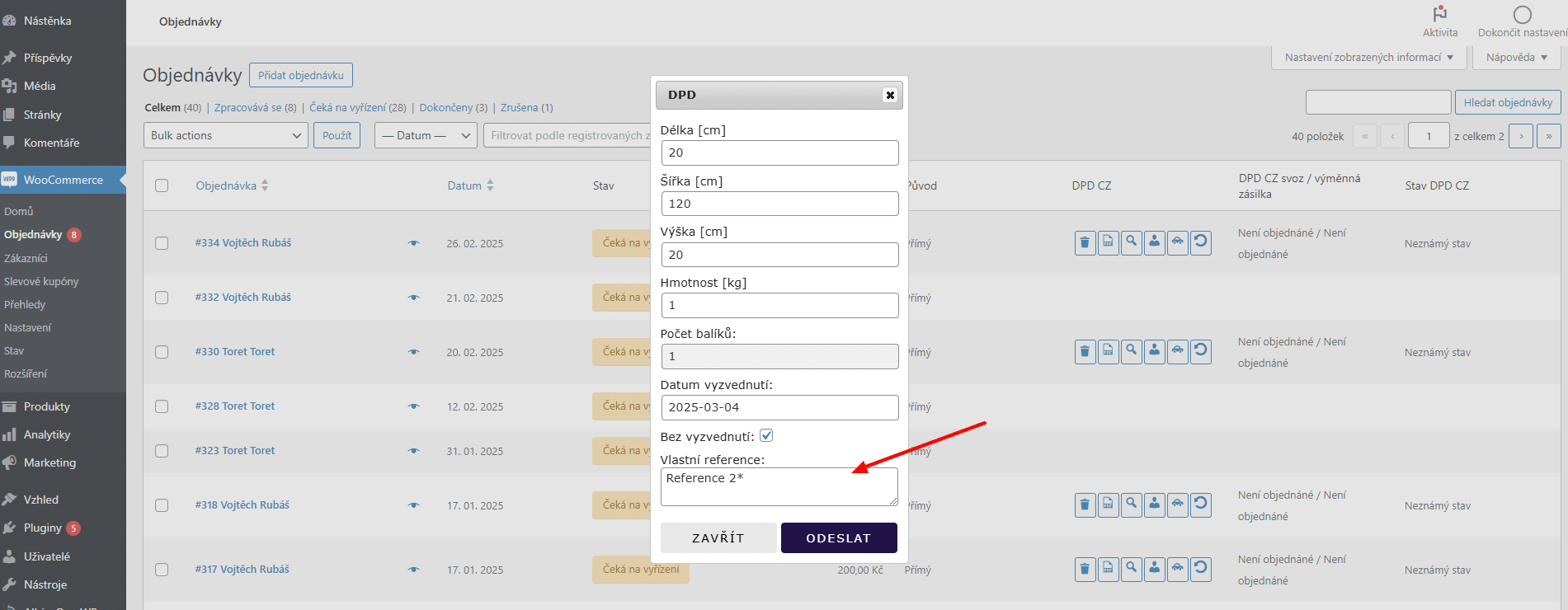
Task: Filter orders by Zrušena
Action: coord(526,107)
